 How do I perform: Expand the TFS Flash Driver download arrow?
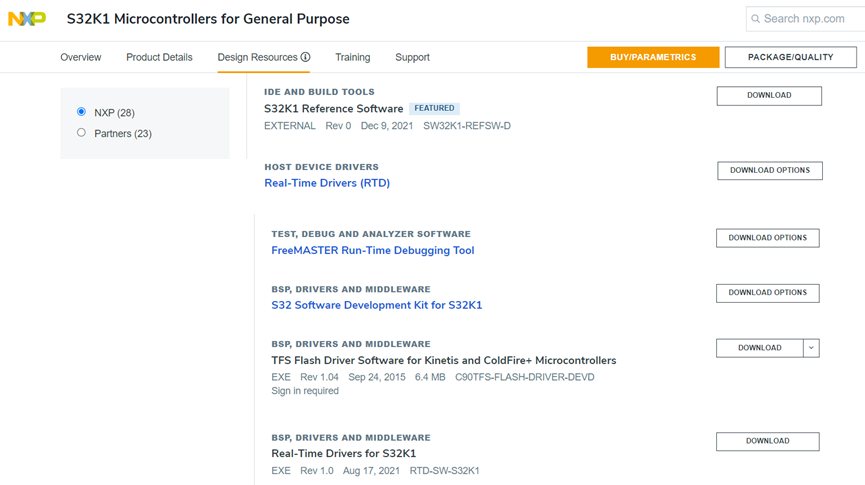pos(811,348)
